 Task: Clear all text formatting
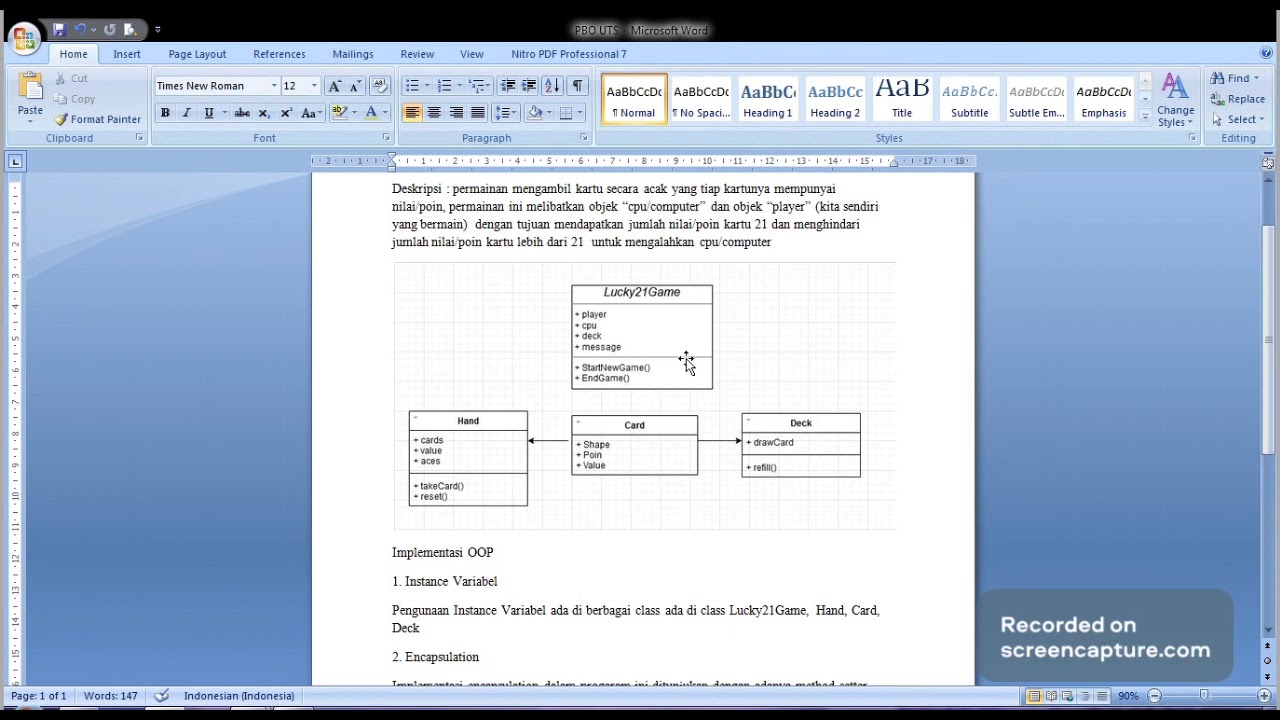click(x=379, y=86)
